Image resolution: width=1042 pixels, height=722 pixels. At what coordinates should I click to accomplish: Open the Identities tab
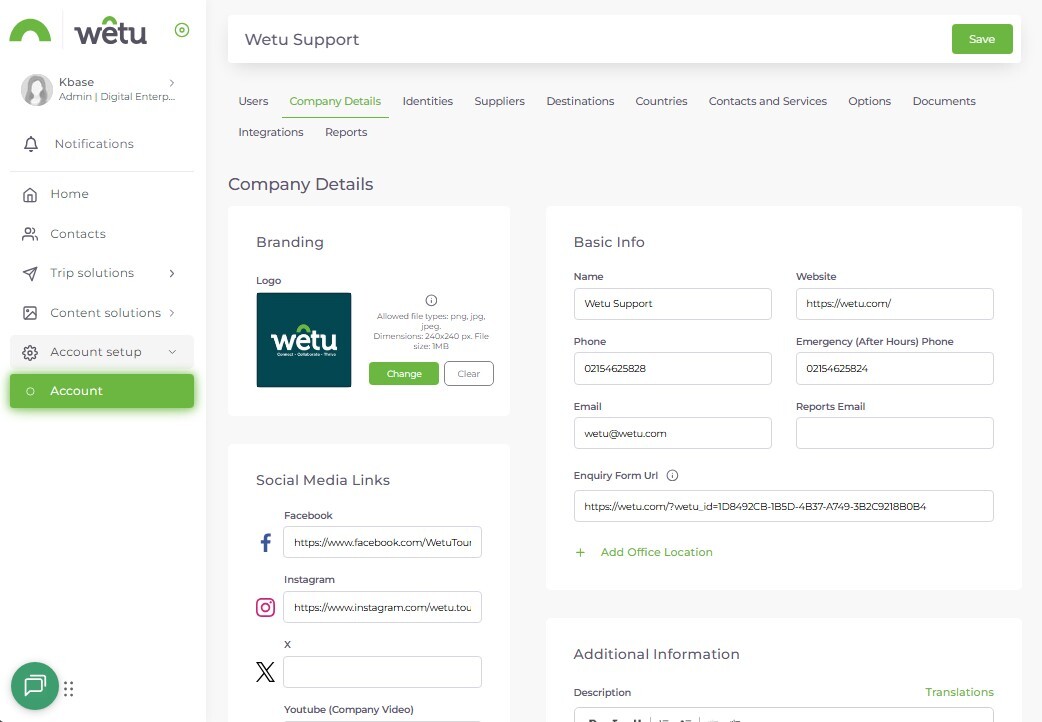pos(427,101)
